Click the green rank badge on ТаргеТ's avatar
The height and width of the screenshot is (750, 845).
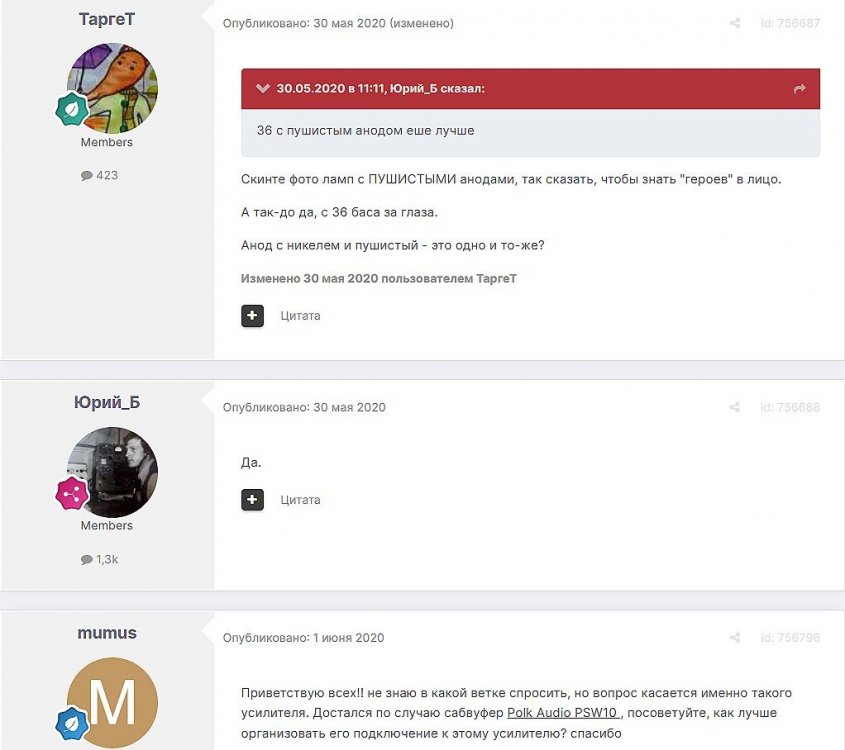(72, 109)
